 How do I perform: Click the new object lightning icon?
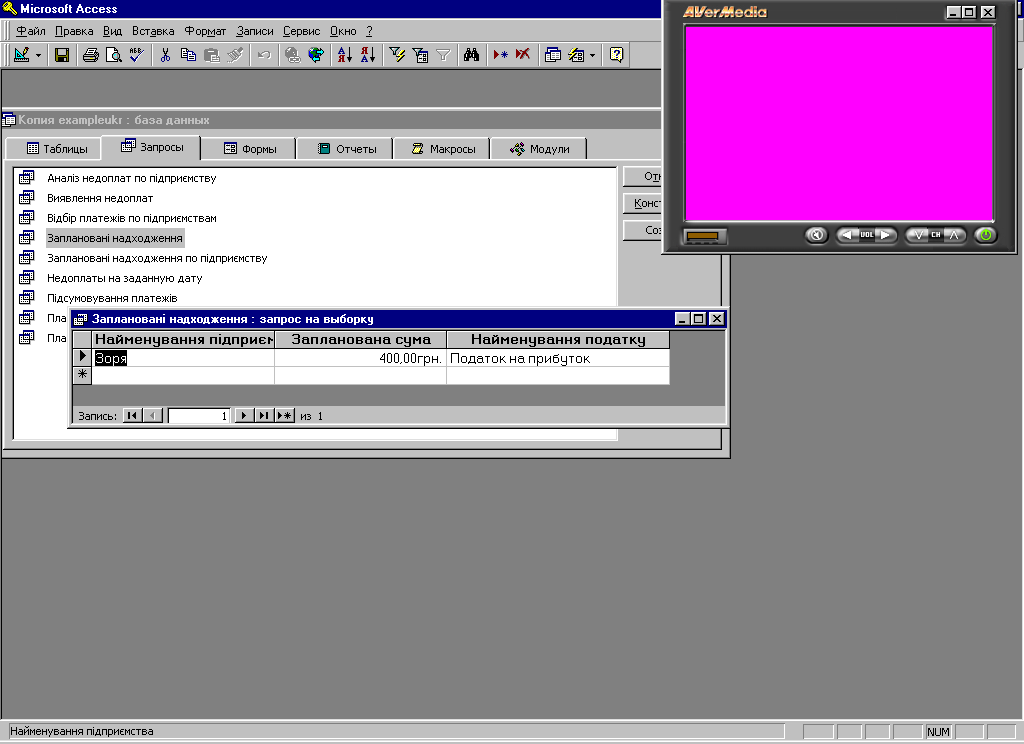coord(576,55)
